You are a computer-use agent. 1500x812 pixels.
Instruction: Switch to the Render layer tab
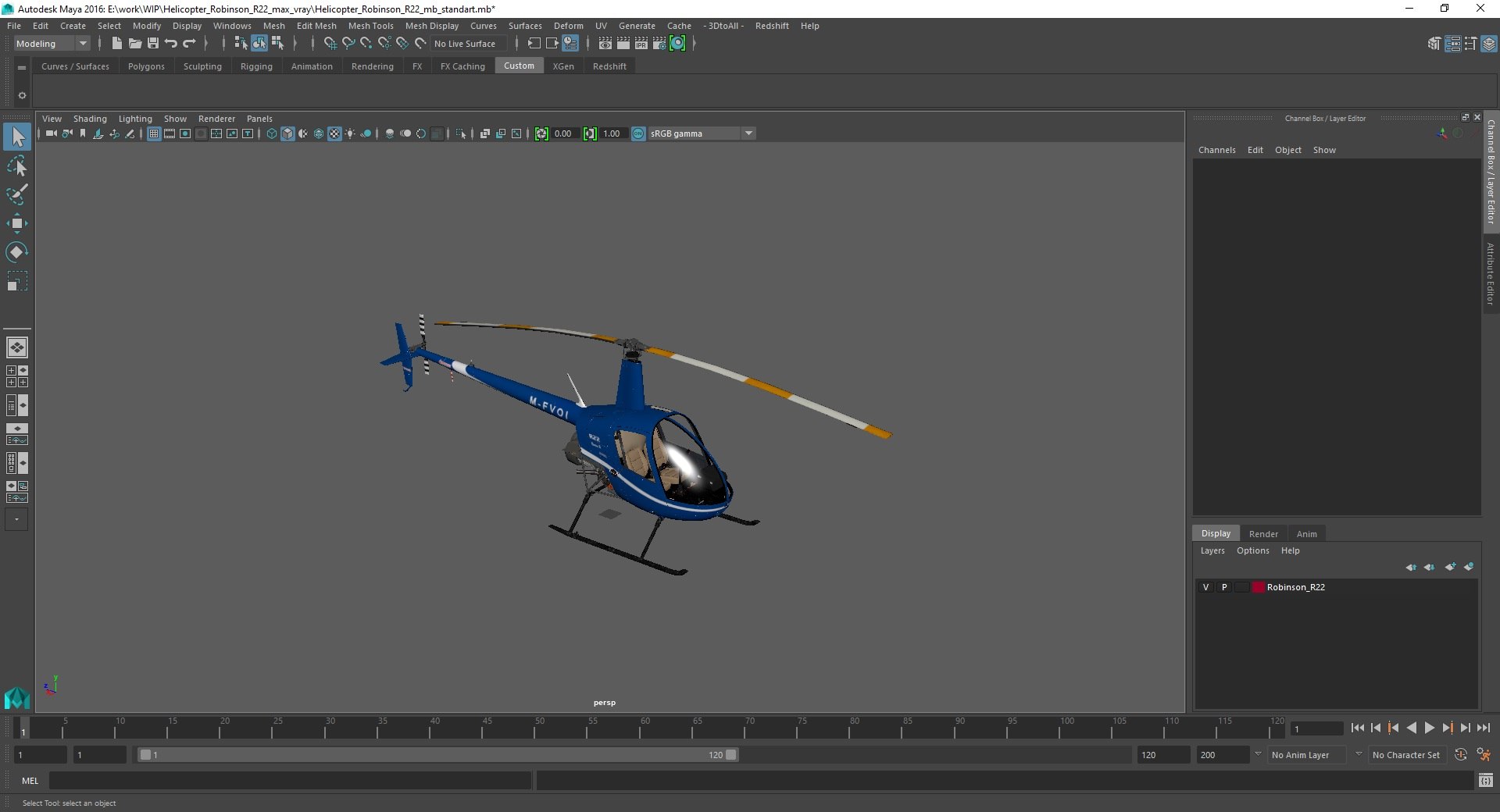1263,534
